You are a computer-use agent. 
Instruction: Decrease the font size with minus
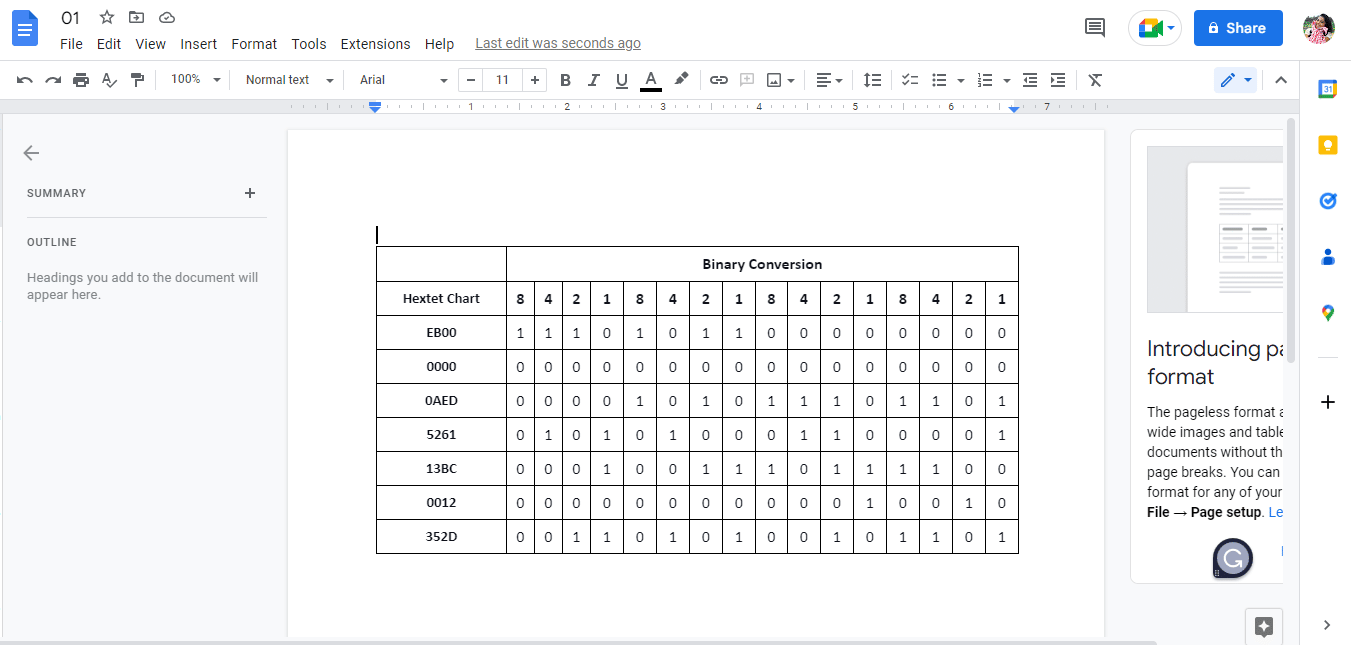click(x=470, y=80)
